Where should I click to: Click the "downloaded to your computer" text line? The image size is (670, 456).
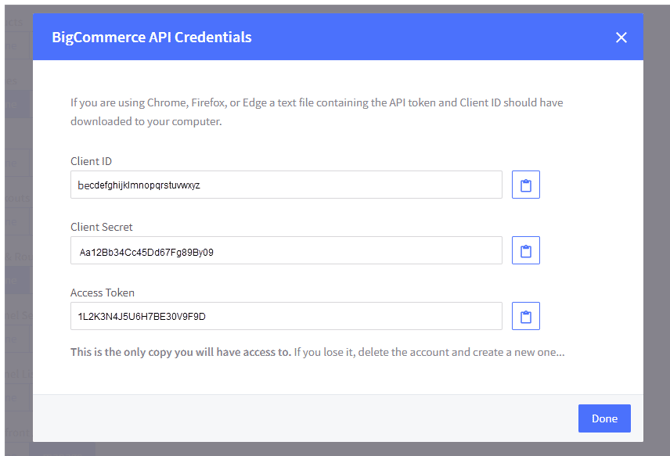(x=145, y=122)
